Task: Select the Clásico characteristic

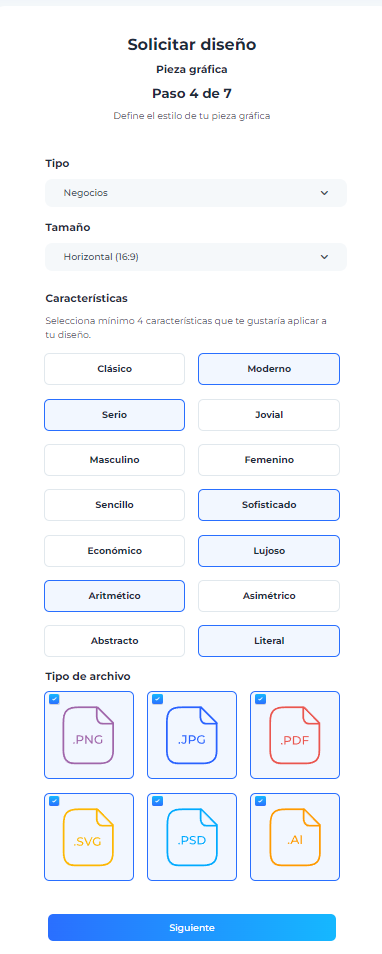Action: [114, 369]
